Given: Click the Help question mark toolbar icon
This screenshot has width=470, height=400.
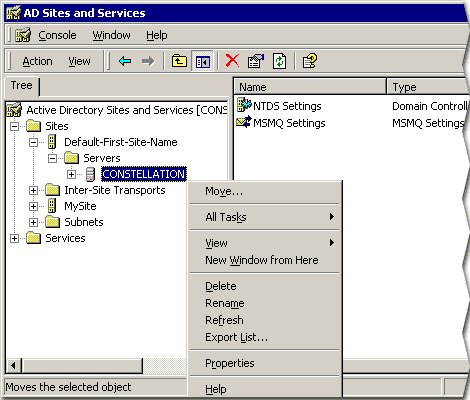Looking at the screenshot, I should (310, 61).
